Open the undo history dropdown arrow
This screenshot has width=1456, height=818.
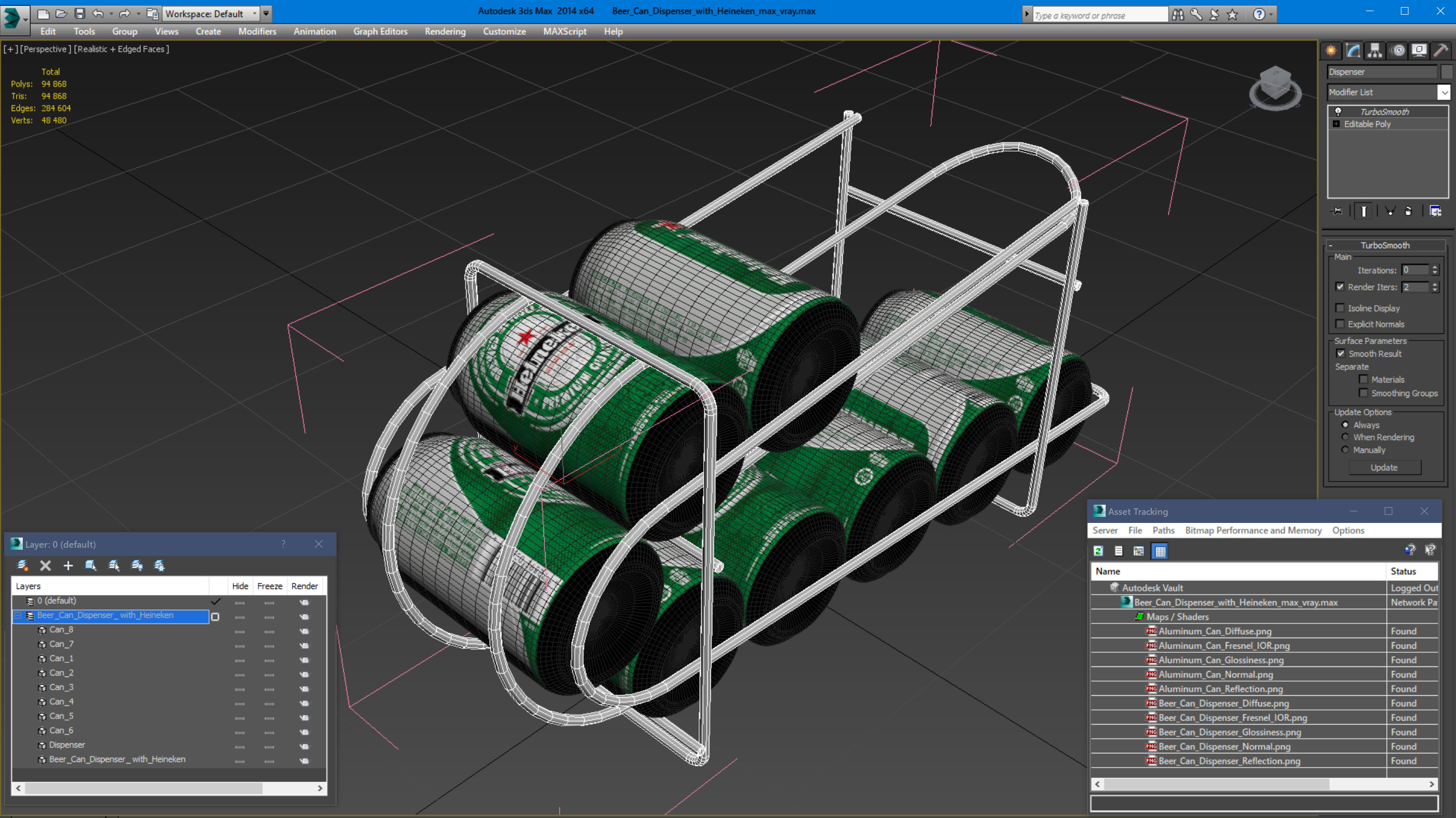pos(111,14)
